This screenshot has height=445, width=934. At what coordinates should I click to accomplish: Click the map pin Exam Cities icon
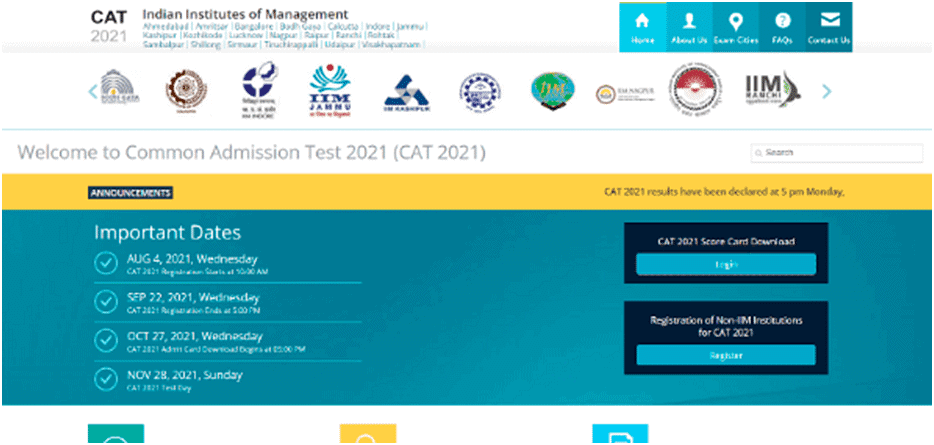click(x=736, y=22)
